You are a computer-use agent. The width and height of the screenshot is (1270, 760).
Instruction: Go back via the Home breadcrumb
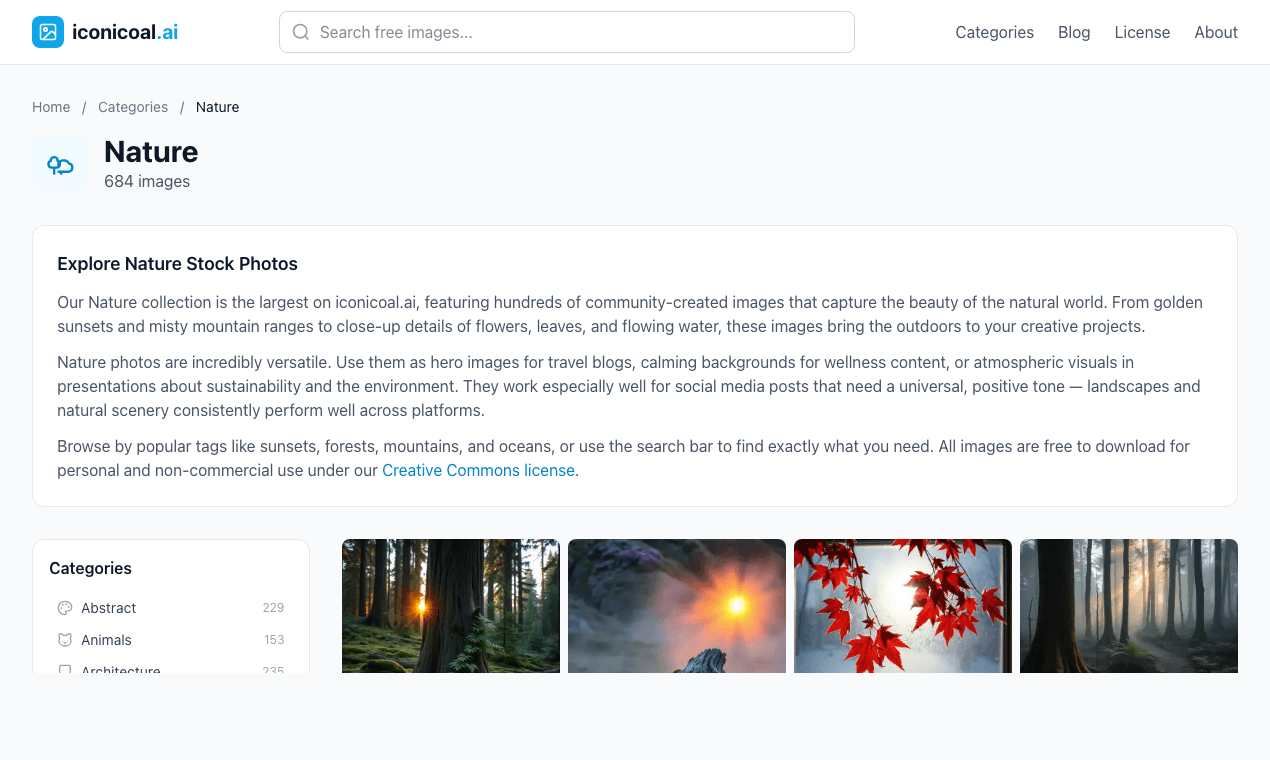[x=51, y=107]
